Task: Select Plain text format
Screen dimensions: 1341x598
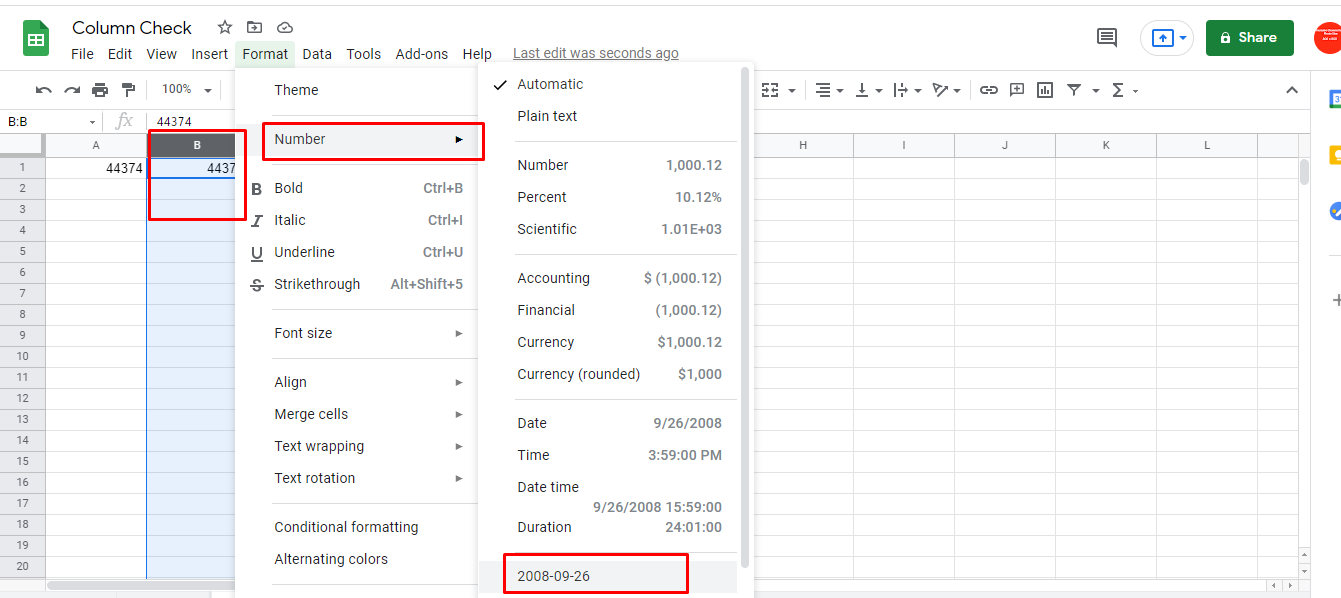Action: click(609, 116)
